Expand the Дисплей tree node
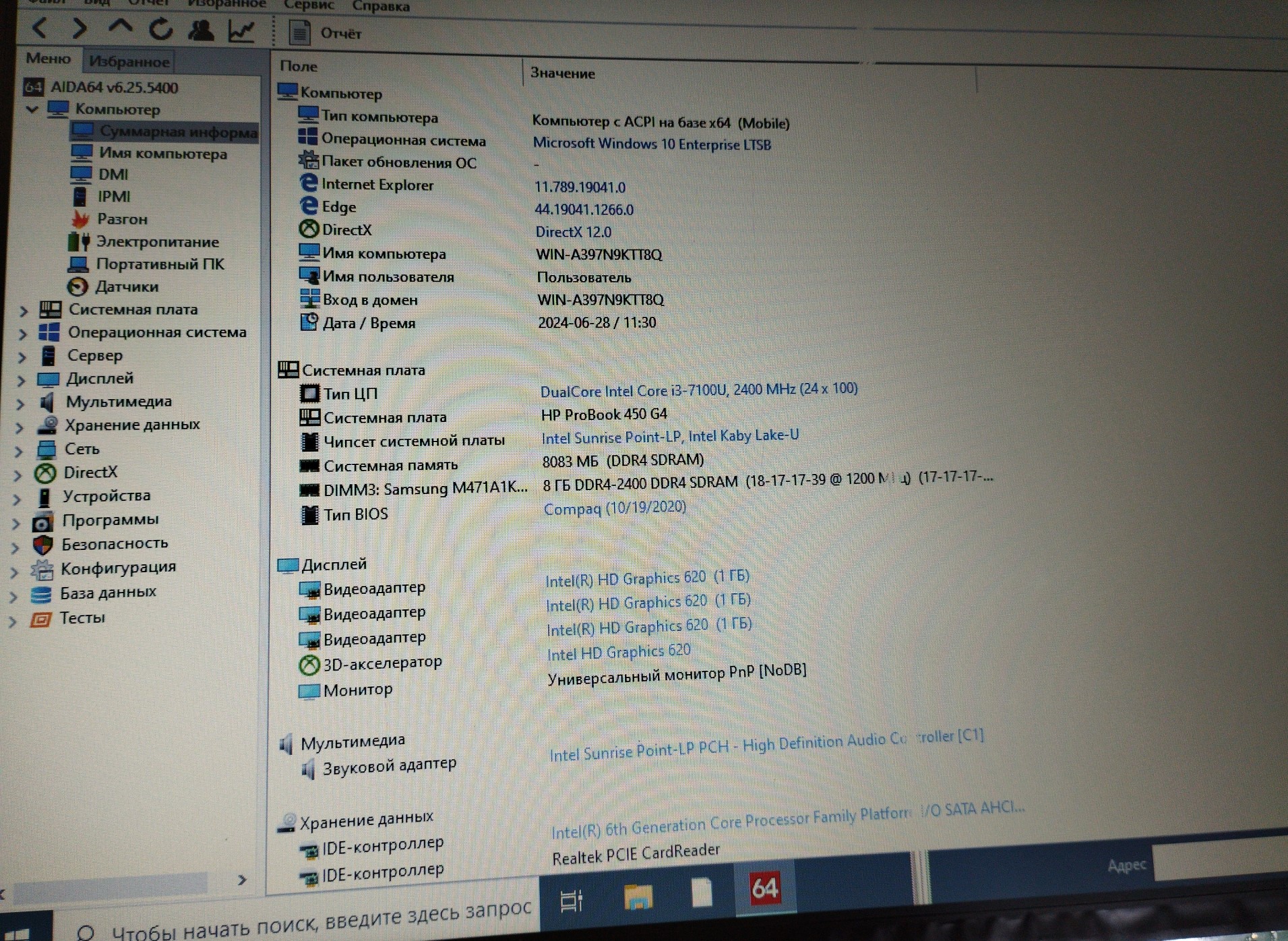This screenshot has height=941, width=1288. click(x=21, y=380)
